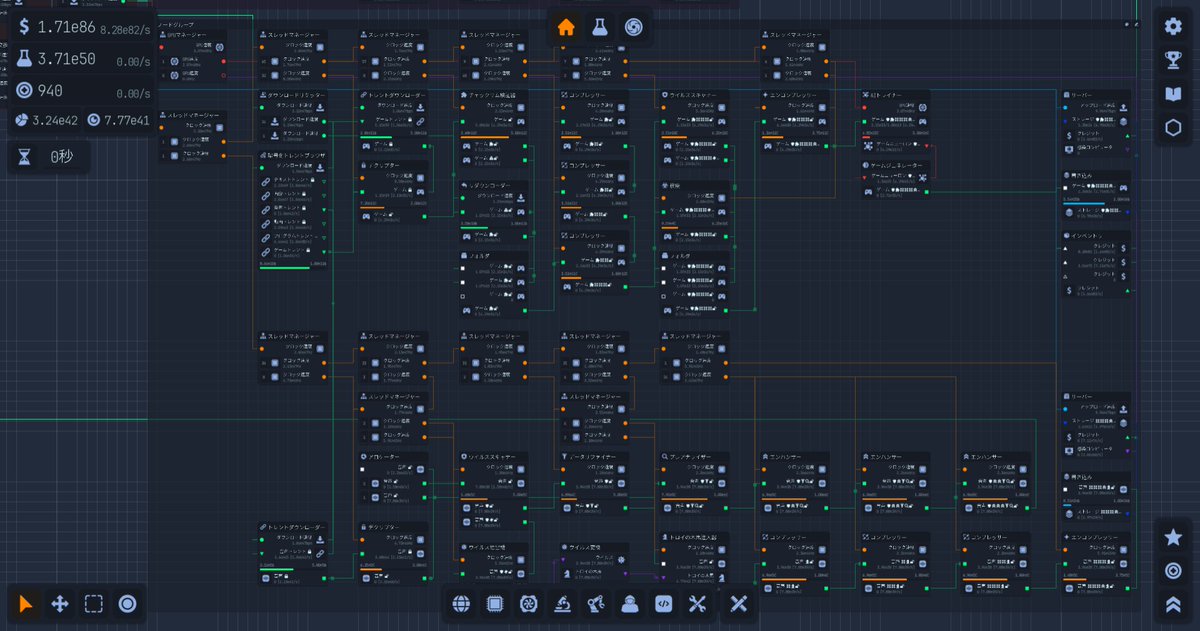The width and height of the screenshot is (1200, 631).
Task: Open the achievements trophy icon
Action: (1173, 60)
